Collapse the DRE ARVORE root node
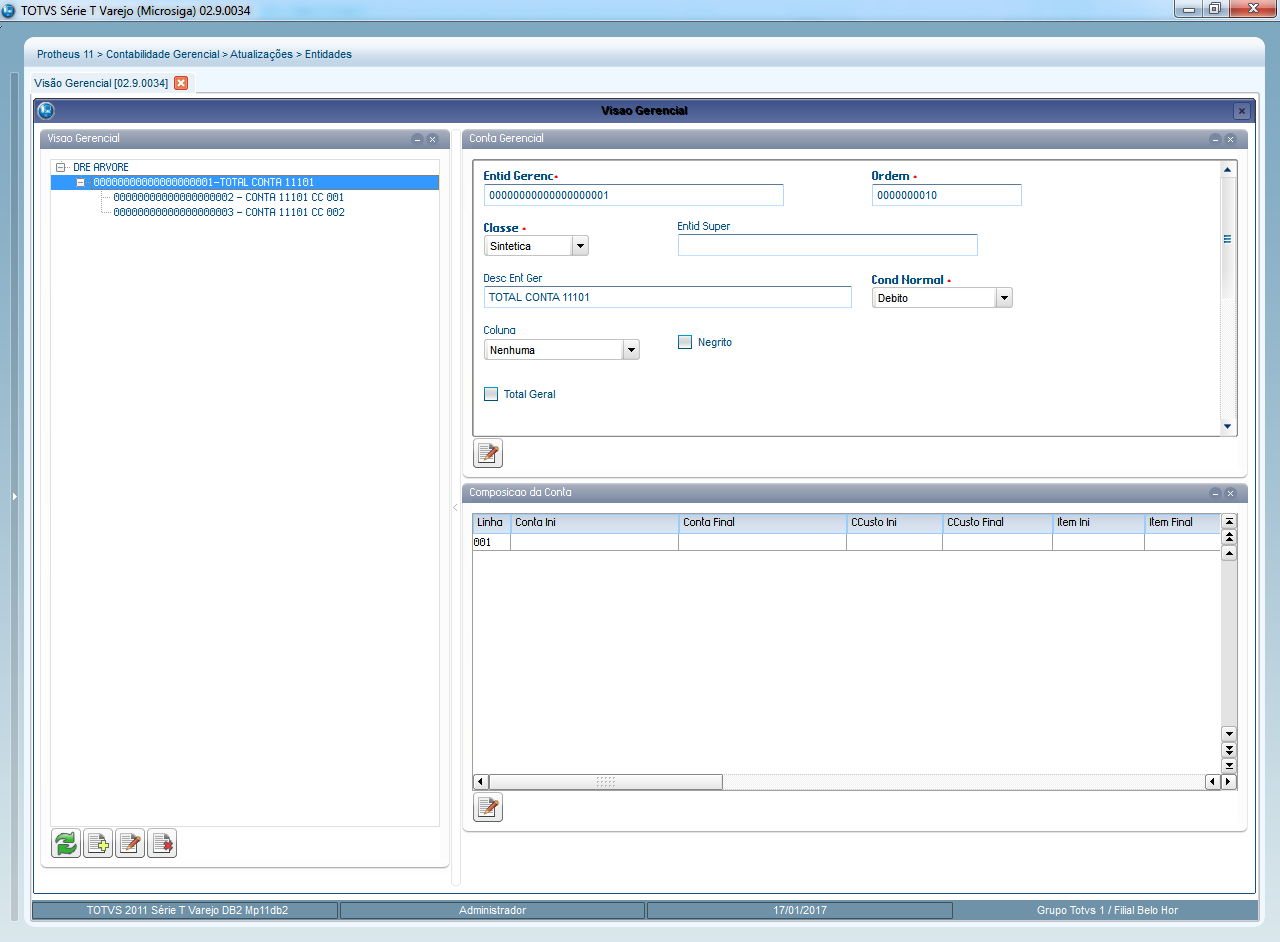 61,168
